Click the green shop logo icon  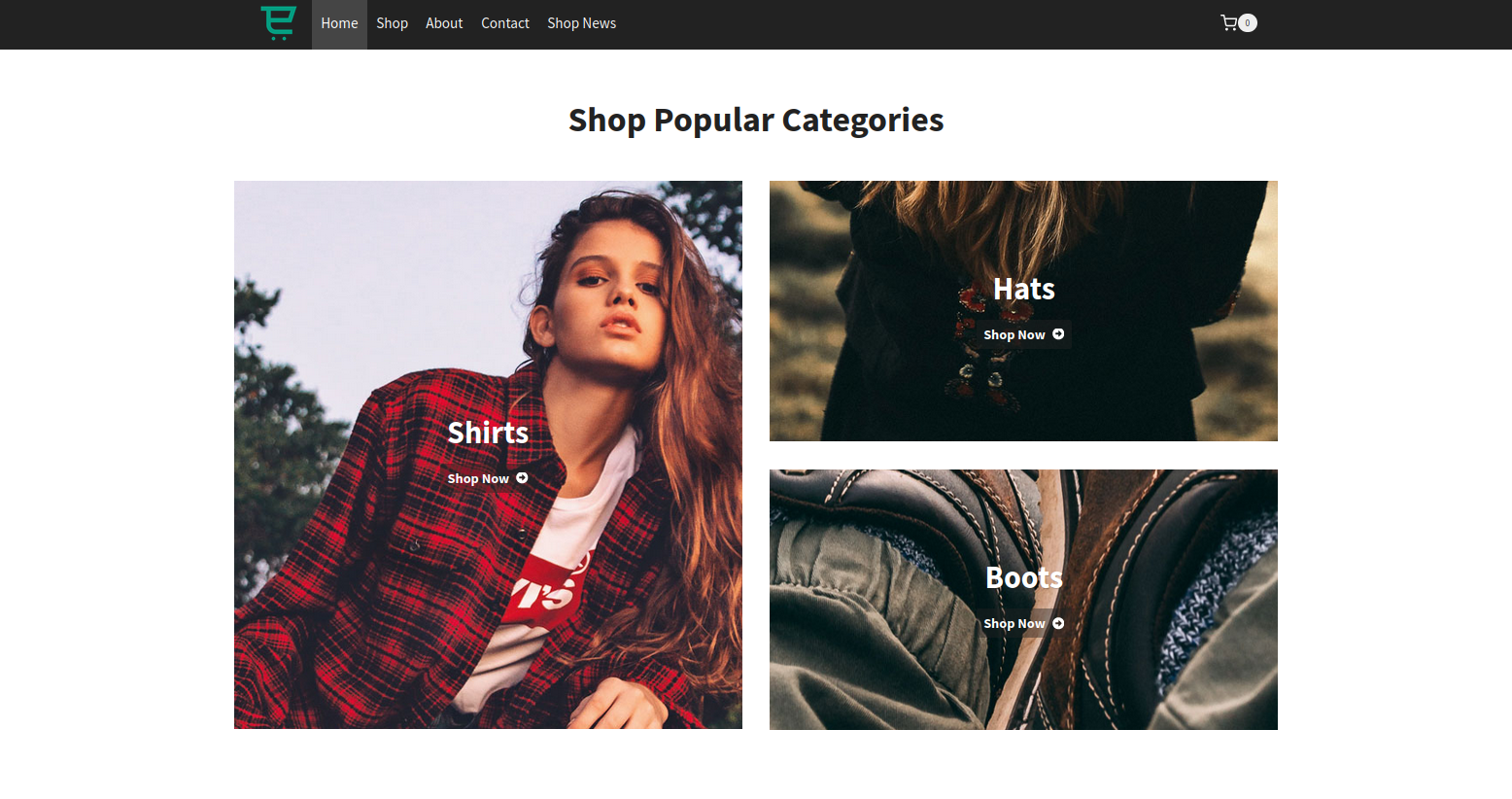click(x=278, y=23)
